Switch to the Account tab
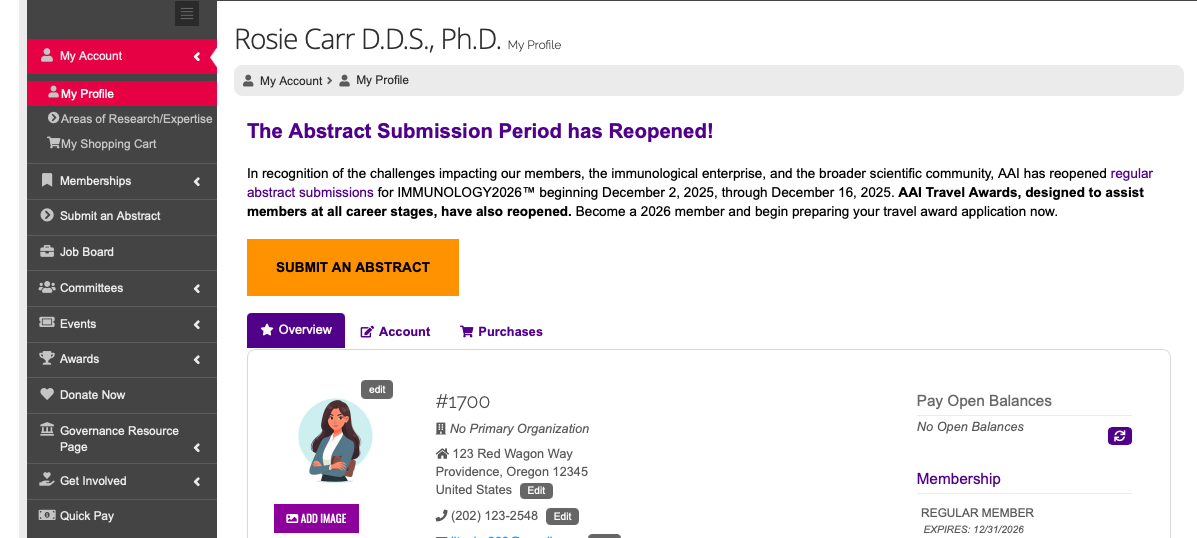Screen dimensions: 1197x538 (x=395, y=332)
